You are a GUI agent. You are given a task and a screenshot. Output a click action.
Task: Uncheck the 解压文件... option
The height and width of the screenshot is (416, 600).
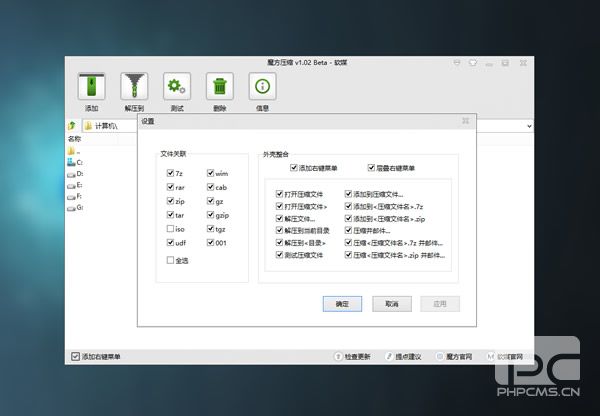click(280, 219)
